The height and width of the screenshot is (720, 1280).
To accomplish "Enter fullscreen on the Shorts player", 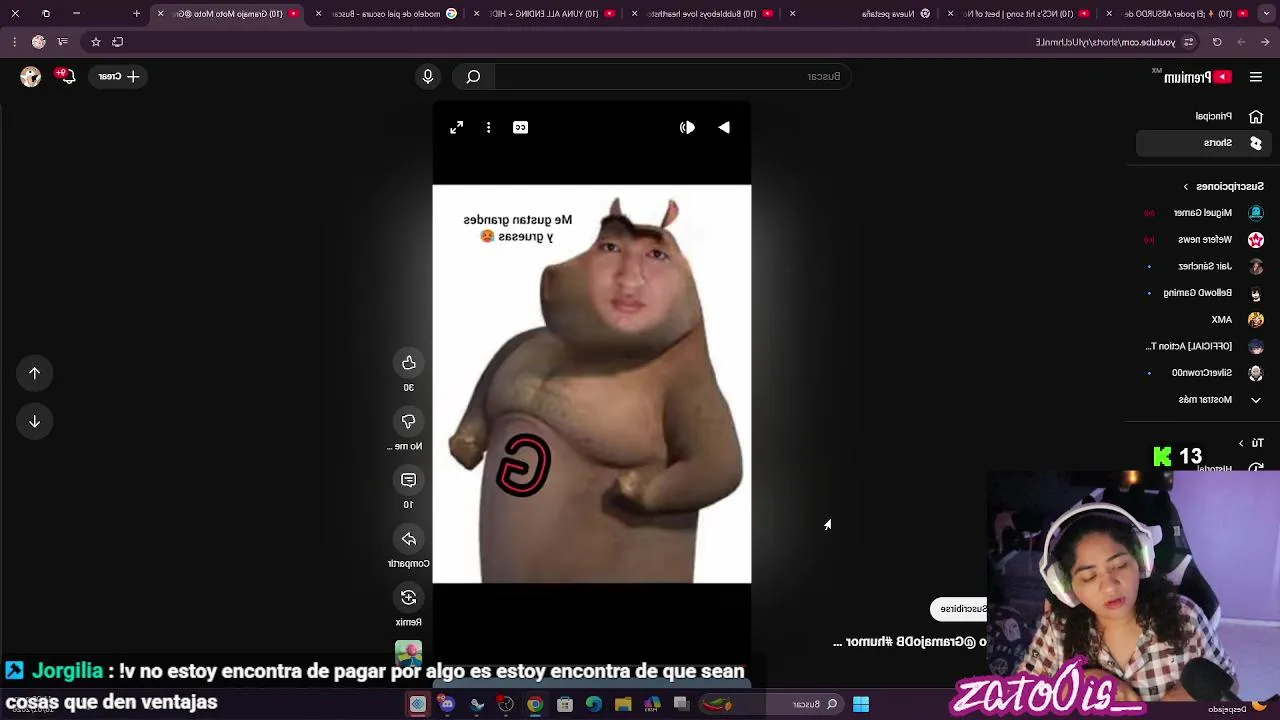I will coord(456,127).
